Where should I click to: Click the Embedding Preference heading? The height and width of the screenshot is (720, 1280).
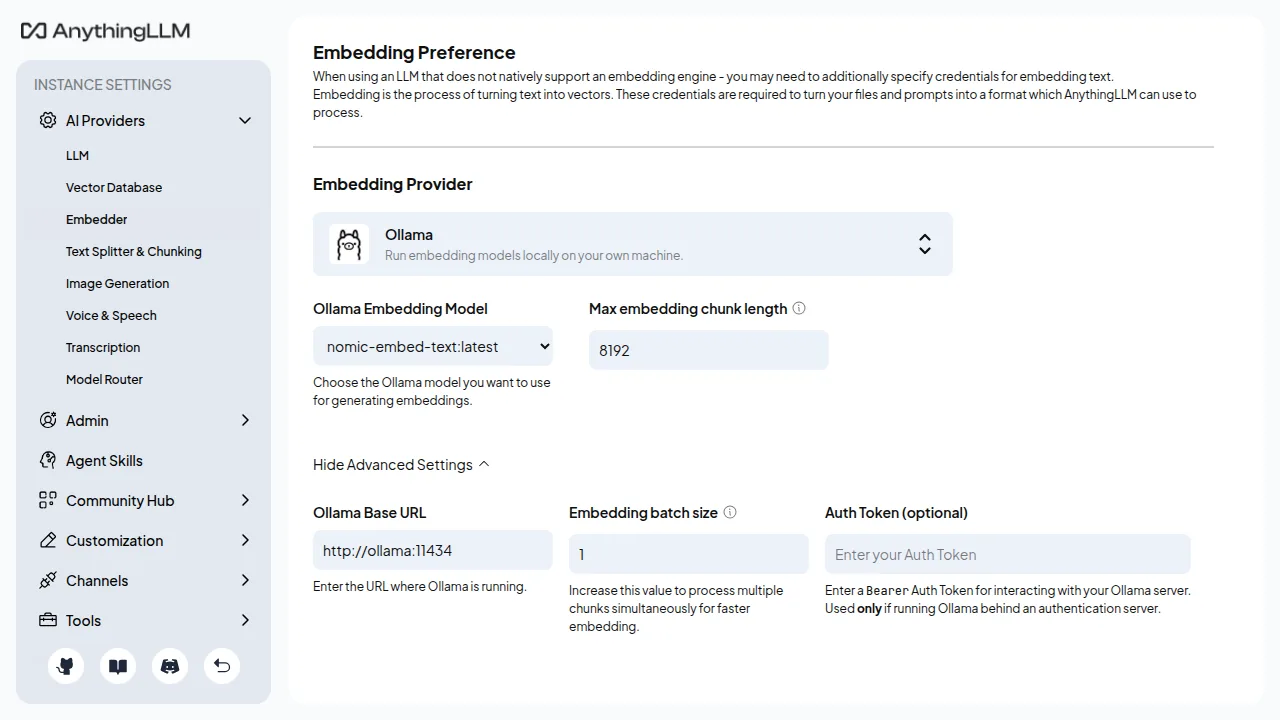(x=414, y=52)
